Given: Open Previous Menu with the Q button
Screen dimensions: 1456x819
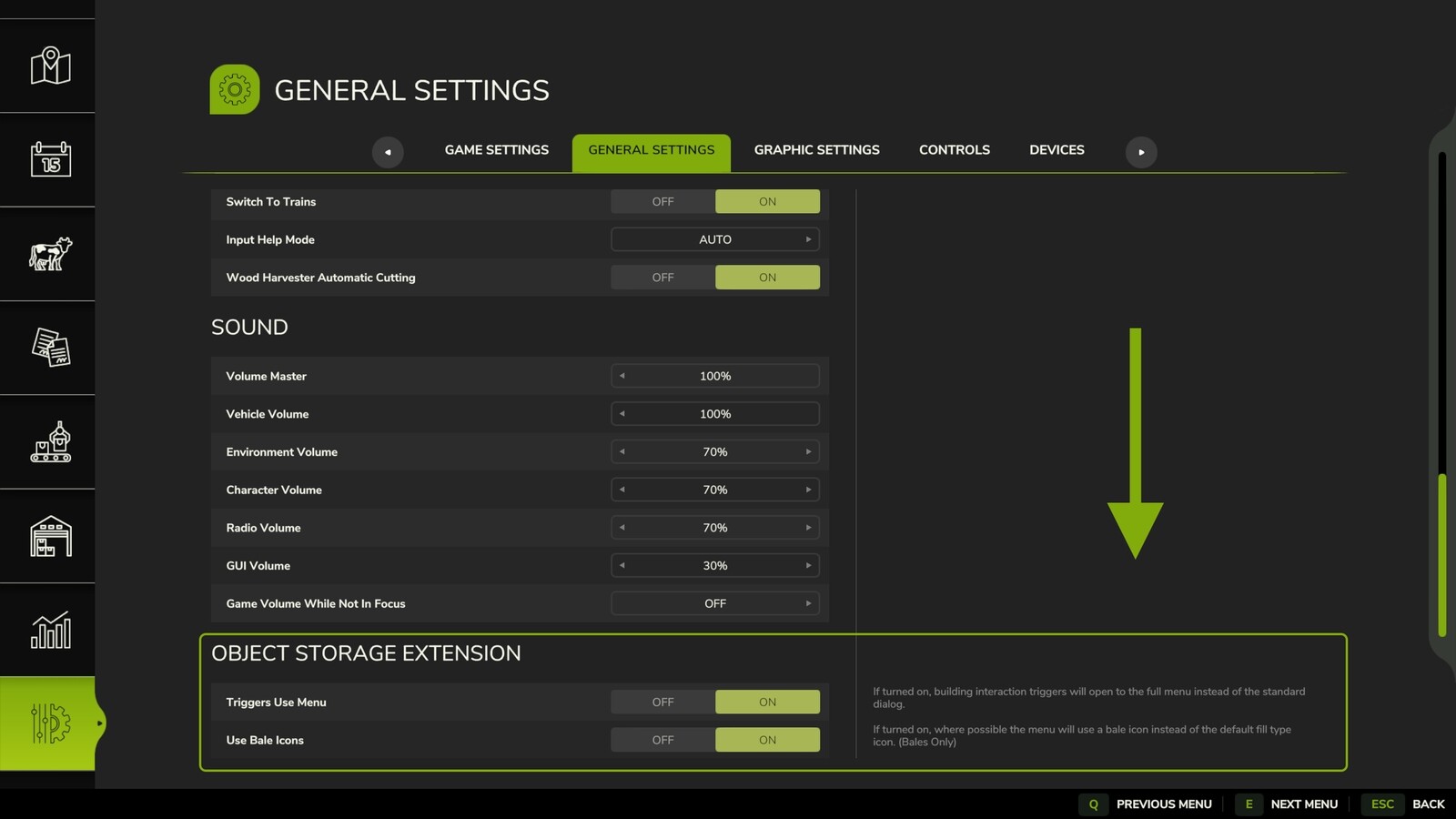Looking at the screenshot, I should point(1092,804).
